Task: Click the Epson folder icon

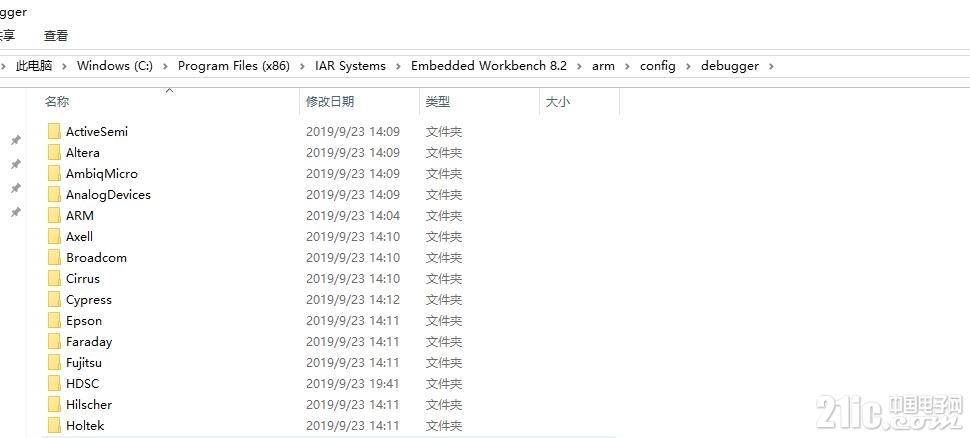Action: coord(54,320)
